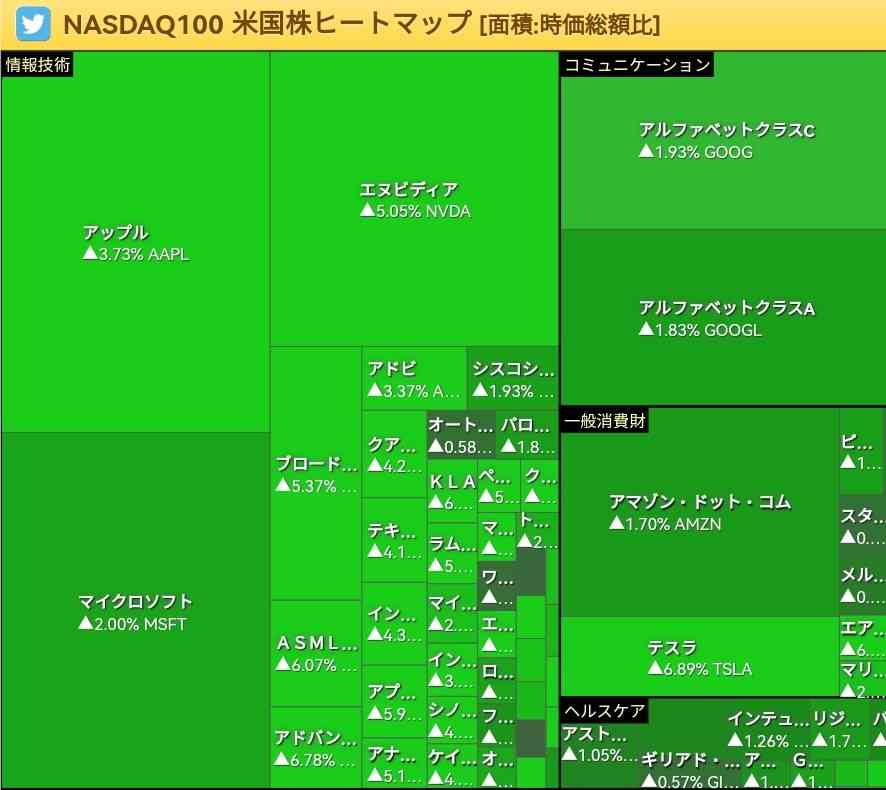Open the エヌビディア NVDA tile
This screenshot has width=886, height=790.
[x=414, y=199]
